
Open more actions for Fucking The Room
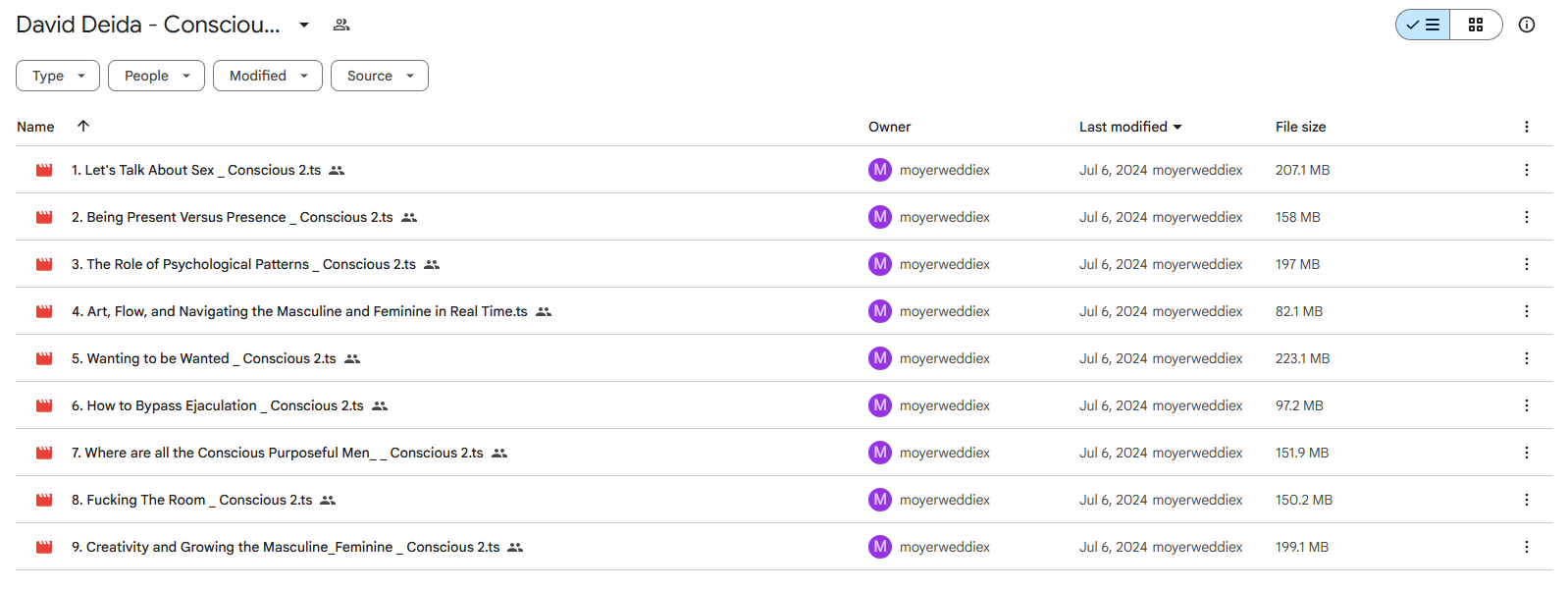(1527, 500)
